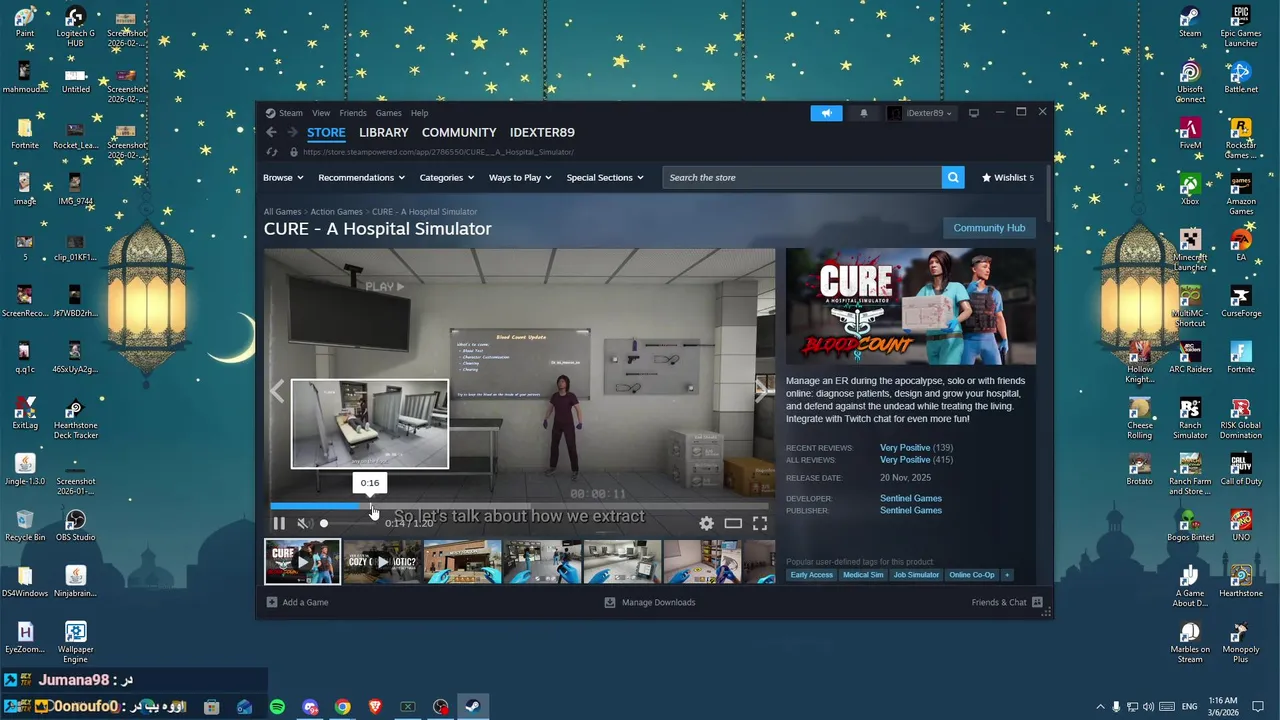This screenshot has width=1280, height=720.
Task: Enter fullscreen in the video player
Action: pos(760,523)
